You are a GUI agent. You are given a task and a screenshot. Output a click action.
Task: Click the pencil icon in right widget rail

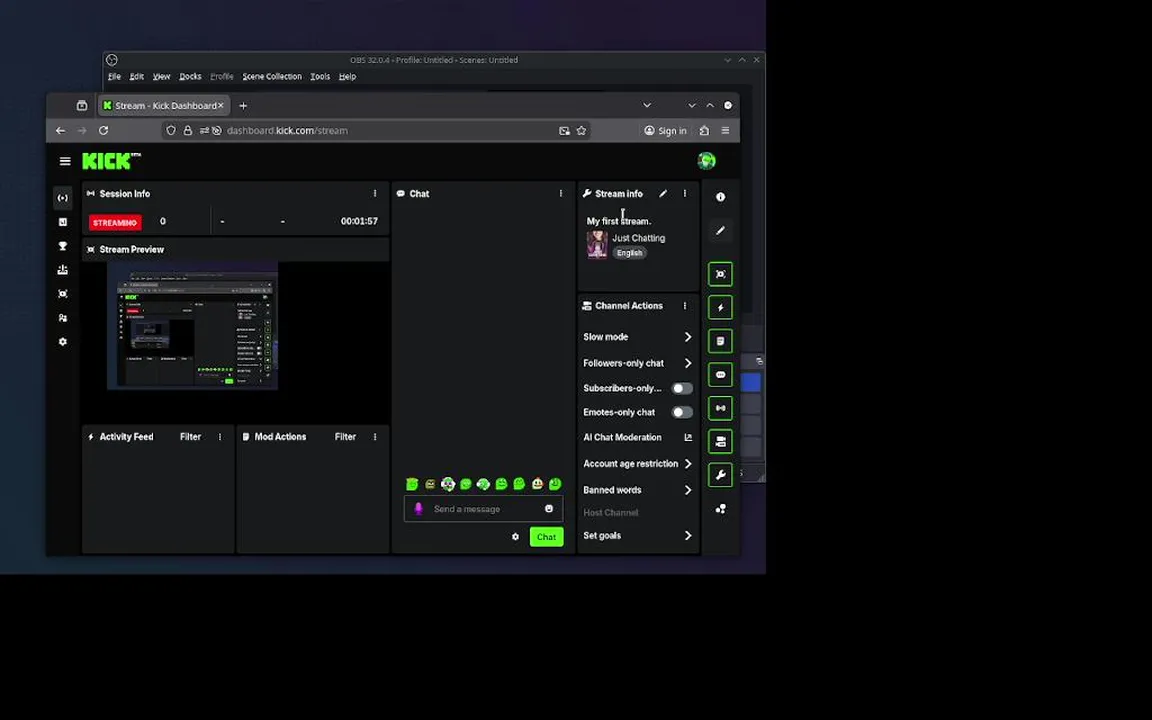pyautogui.click(x=721, y=231)
